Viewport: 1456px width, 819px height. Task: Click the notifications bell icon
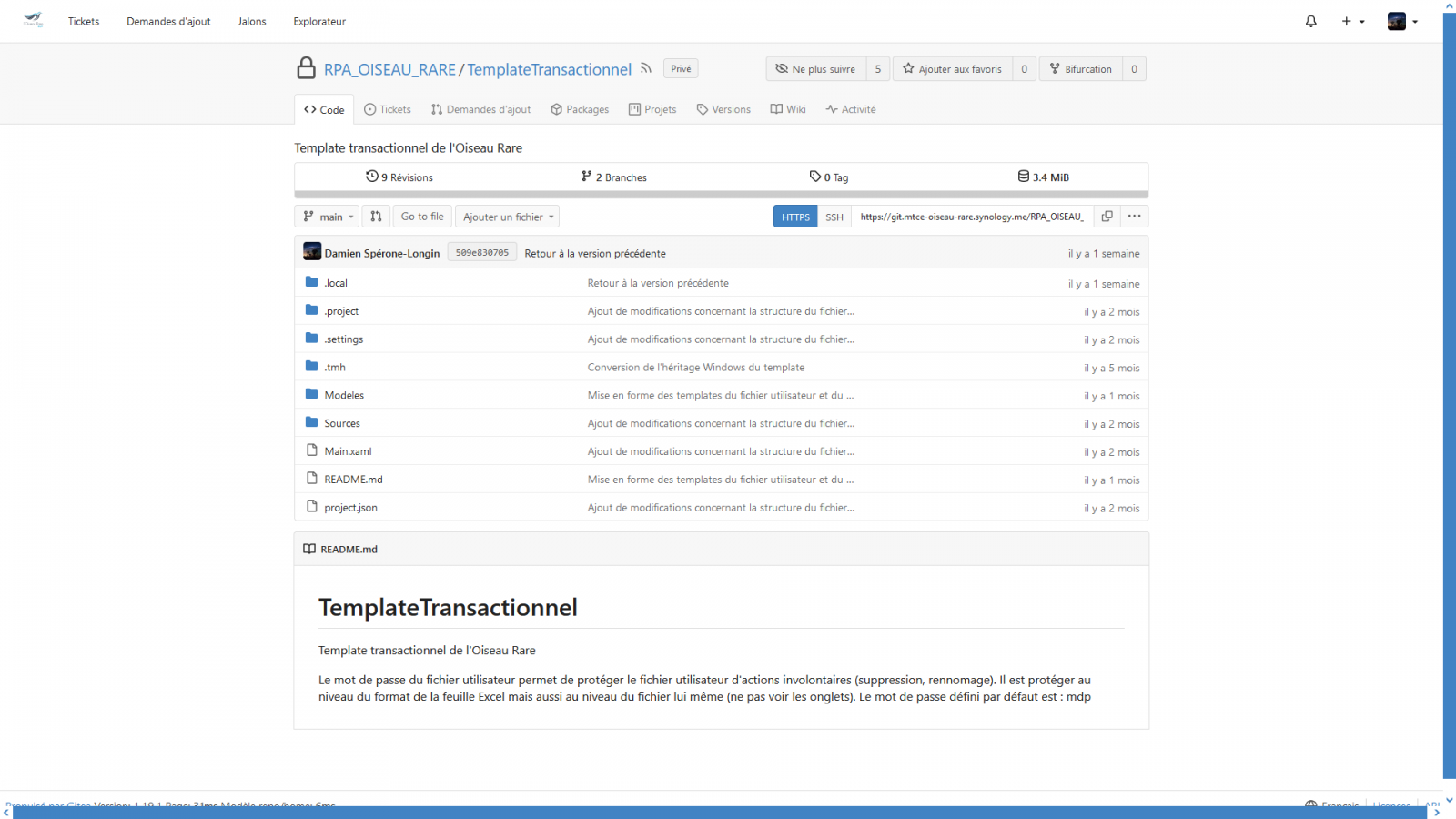pos(1310,21)
